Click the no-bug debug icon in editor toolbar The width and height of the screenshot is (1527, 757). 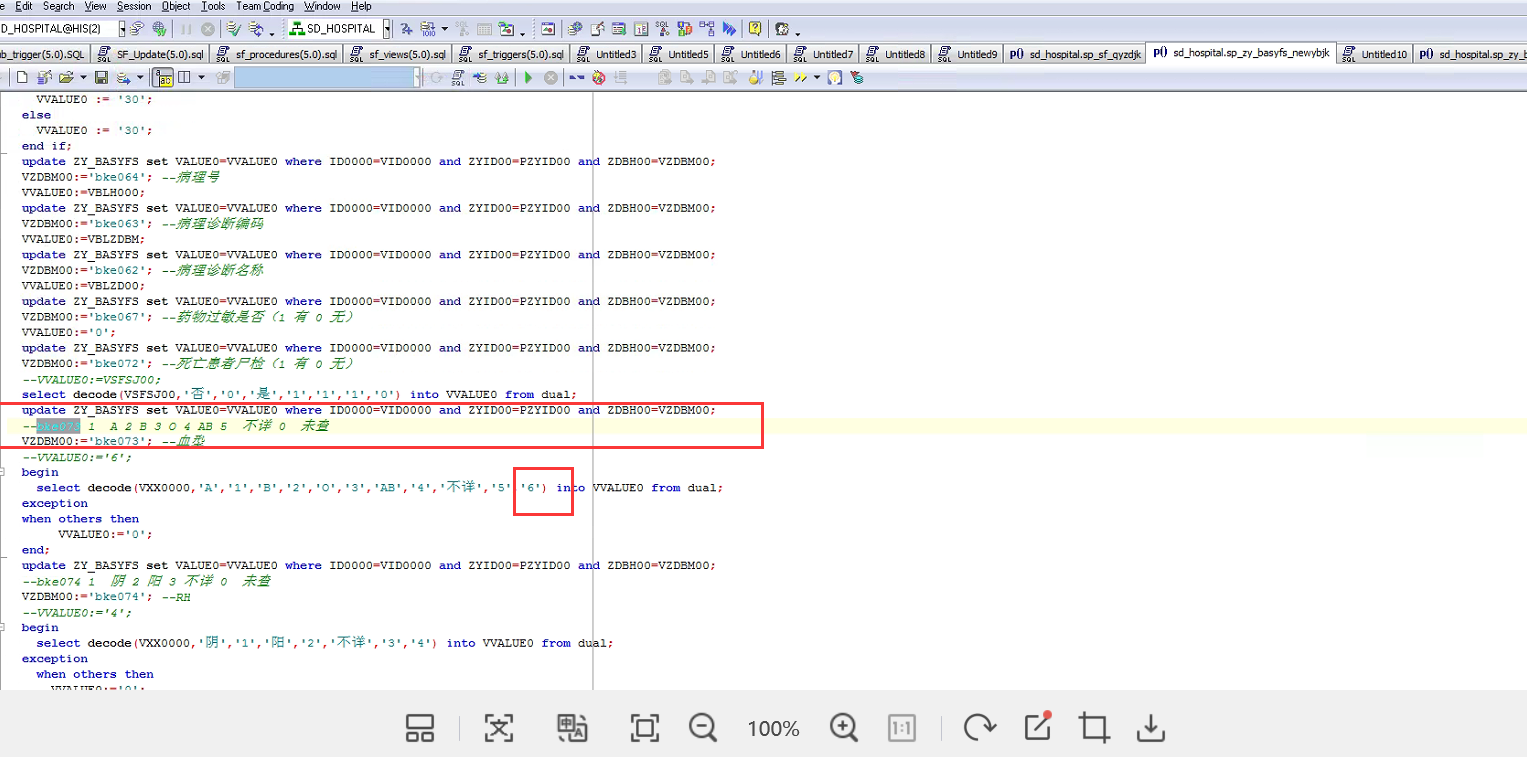[599, 77]
